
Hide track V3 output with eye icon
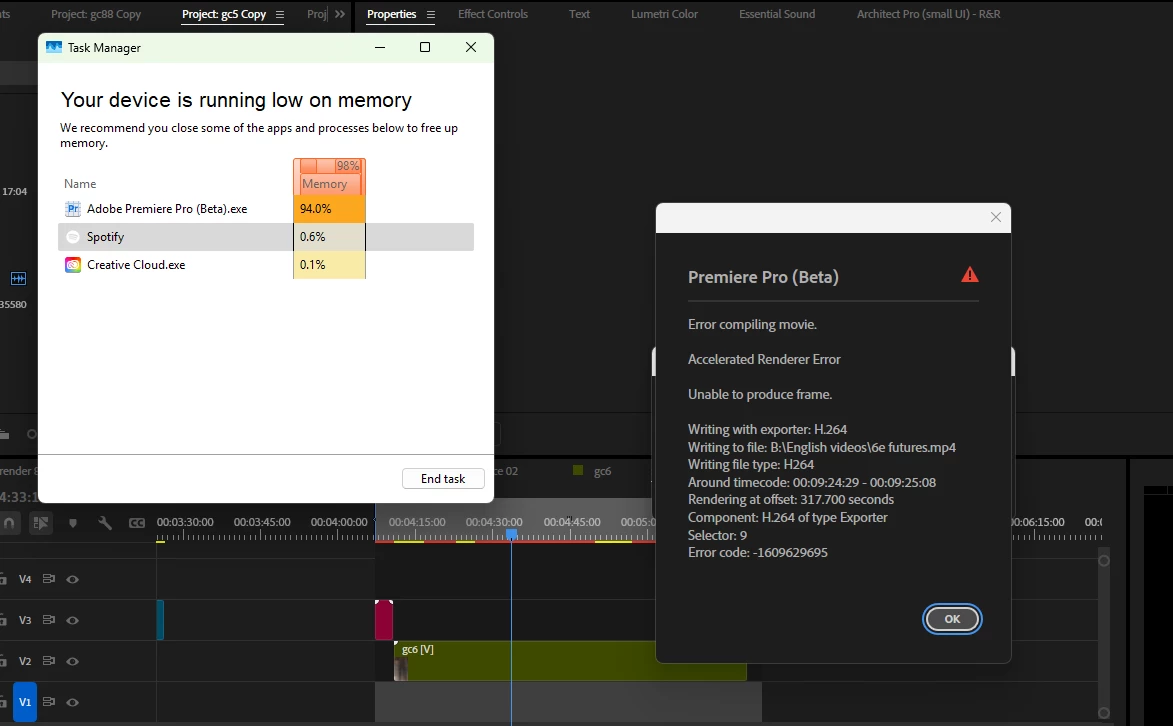73,620
